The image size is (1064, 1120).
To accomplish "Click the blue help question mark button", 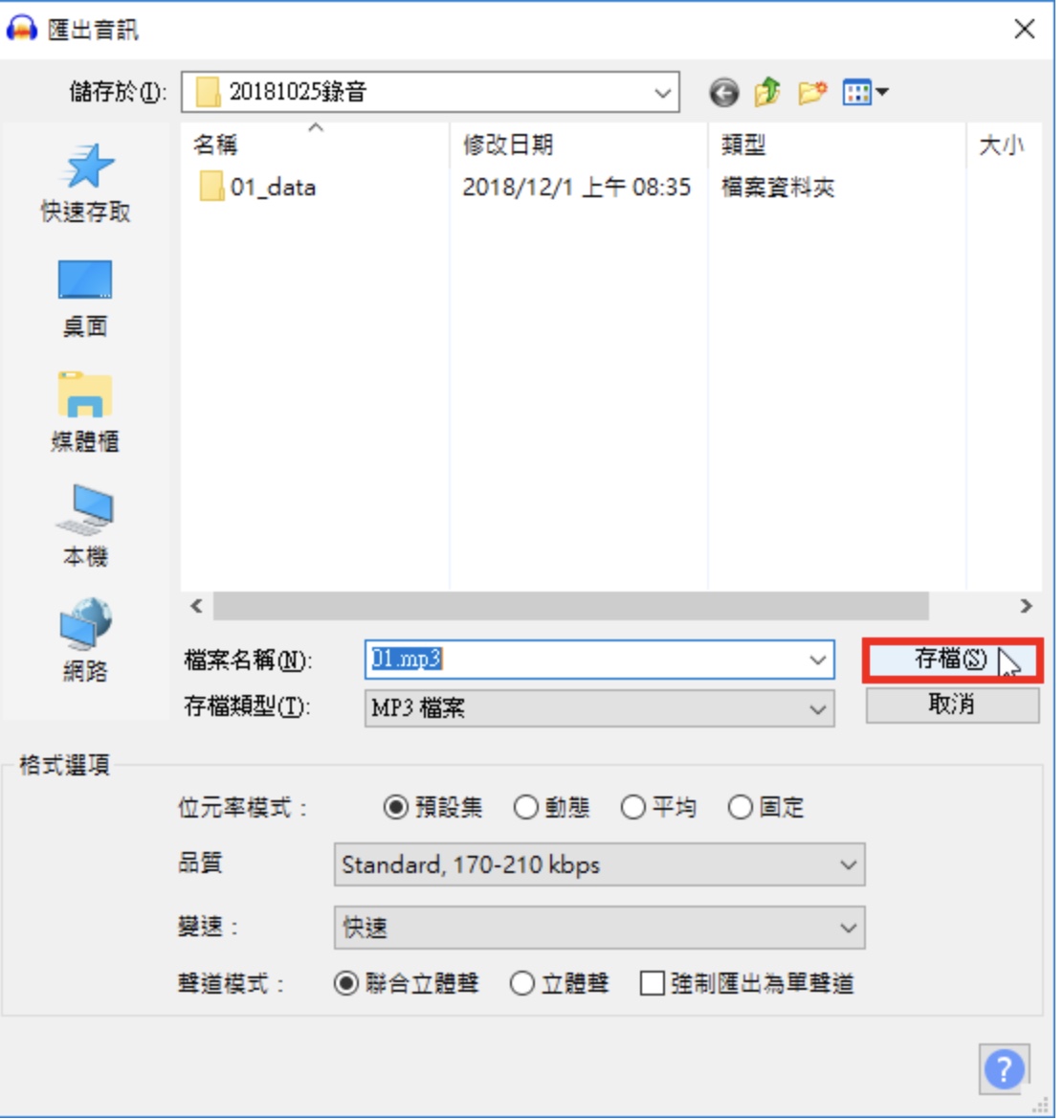I will (x=1004, y=1069).
